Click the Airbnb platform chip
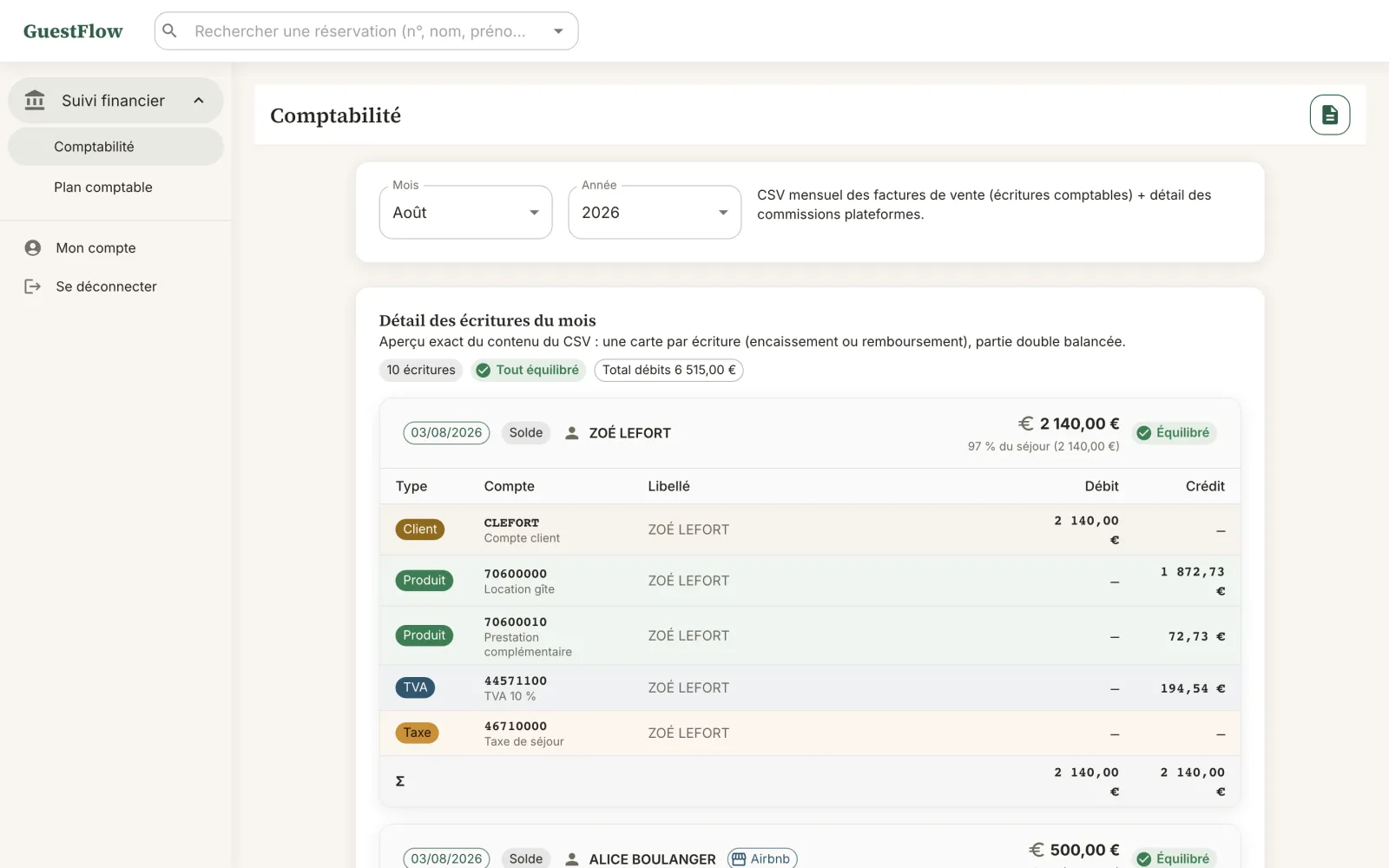Viewport: 1389px width, 868px height. pos(762,858)
